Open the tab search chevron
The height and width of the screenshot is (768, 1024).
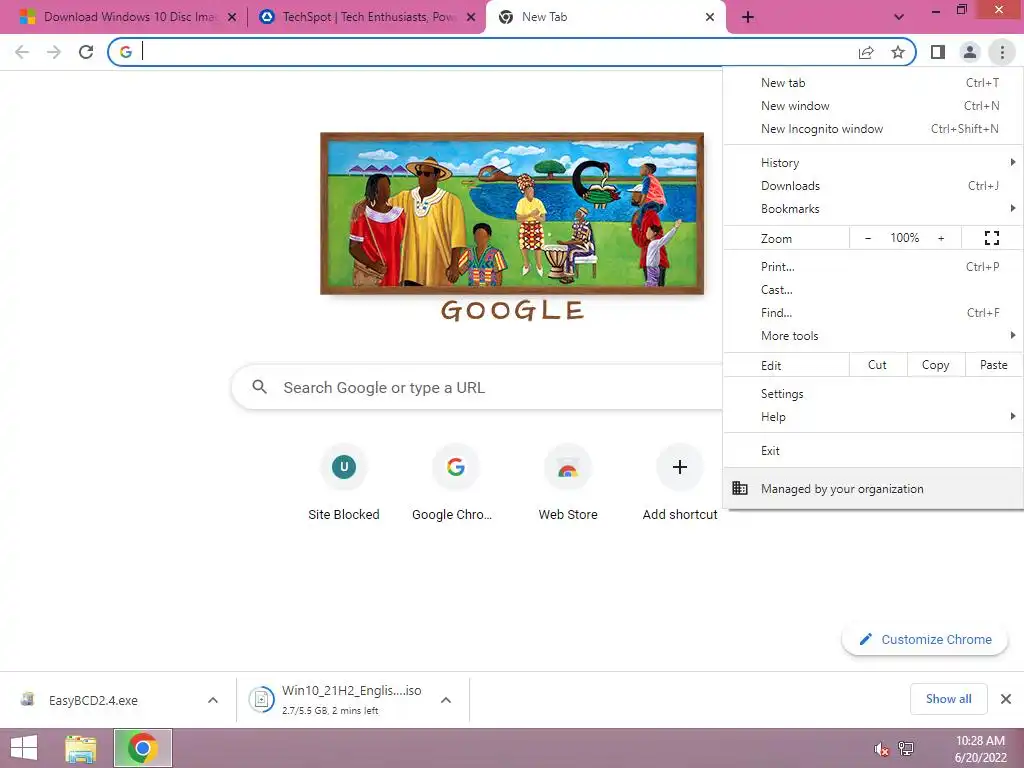click(x=899, y=17)
